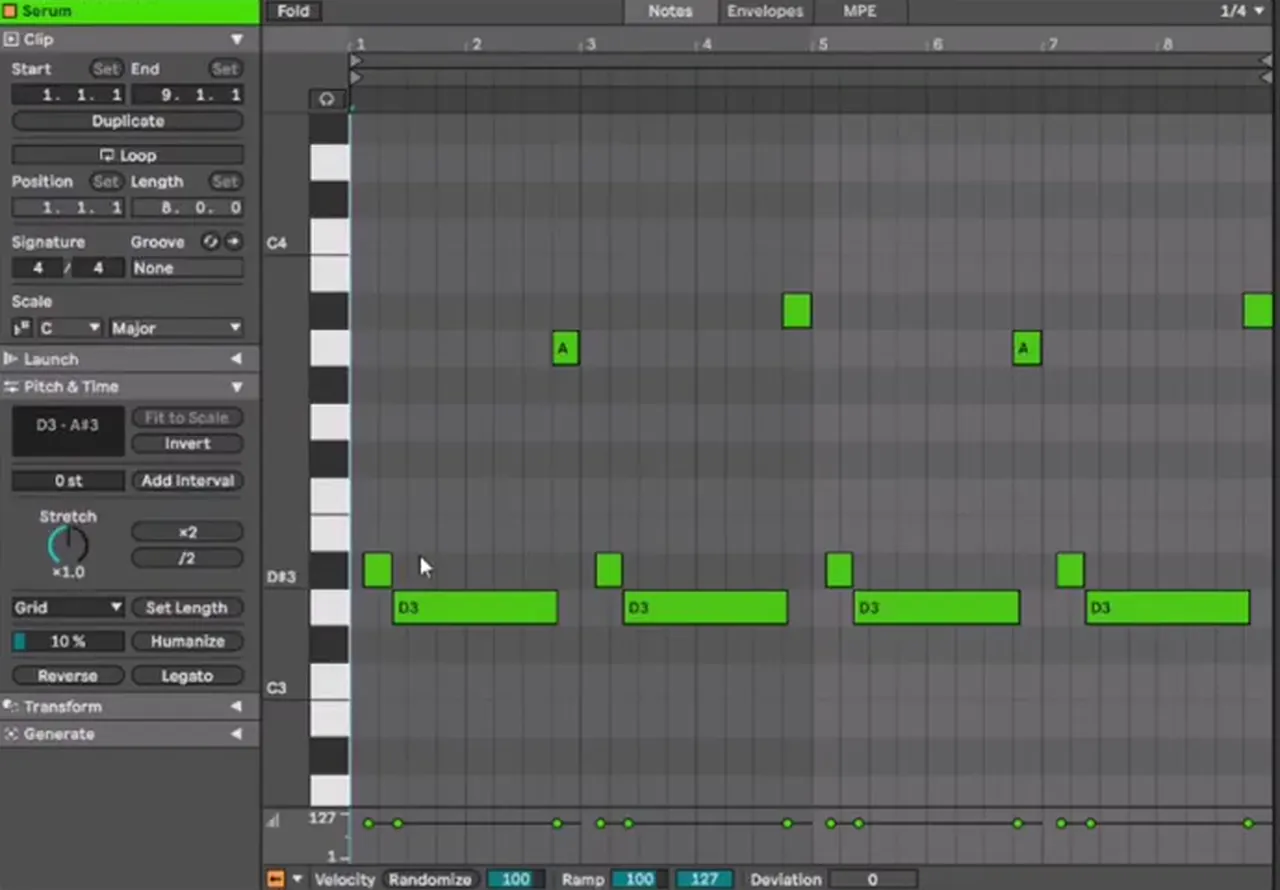1280x890 pixels.
Task: Halve note timing with the /2 button
Action: pyautogui.click(x=187, y=558)
